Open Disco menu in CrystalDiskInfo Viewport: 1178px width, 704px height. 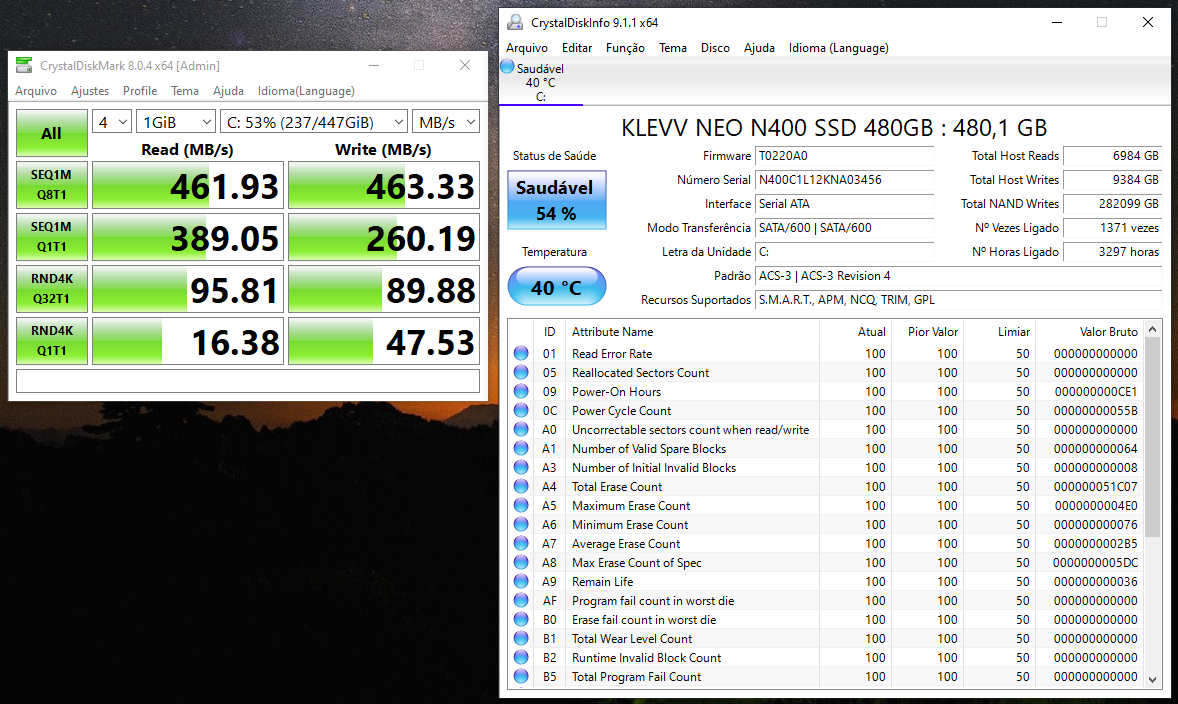[715, 48]
